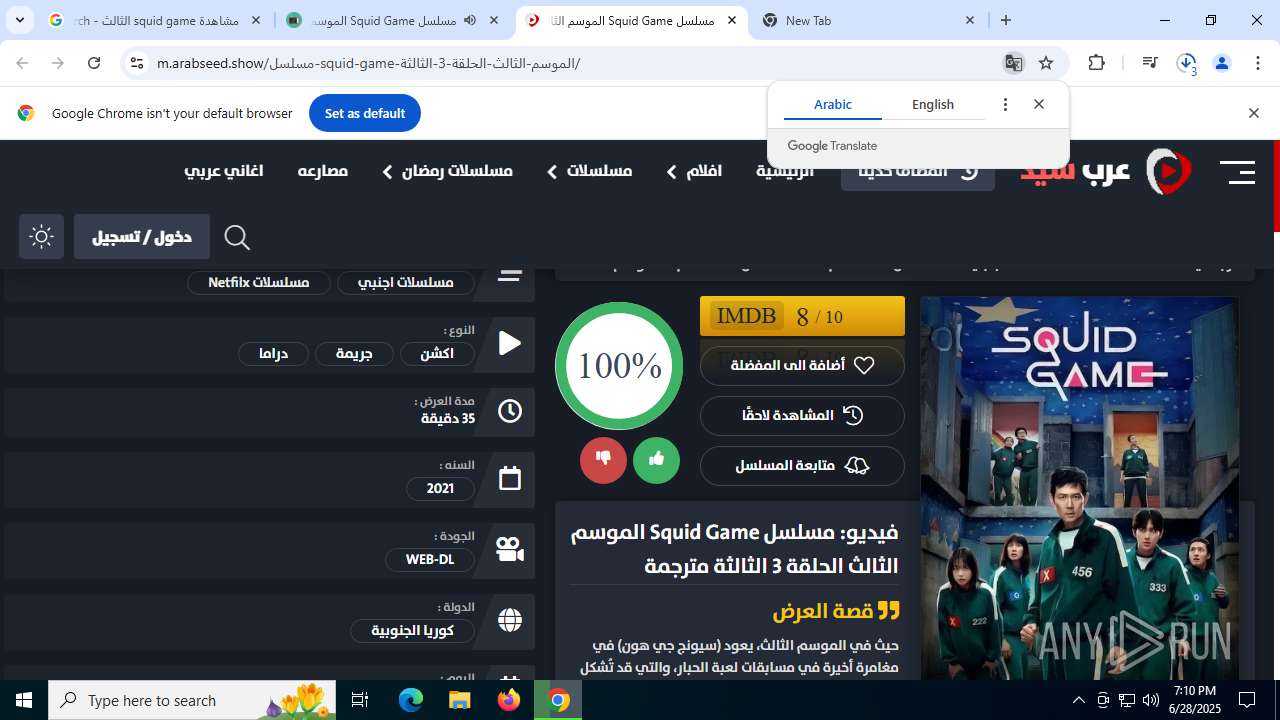Launch Microsoft Edge from taskbar
The height and width of the screenshot is (720, 1280).
[411, 700]
